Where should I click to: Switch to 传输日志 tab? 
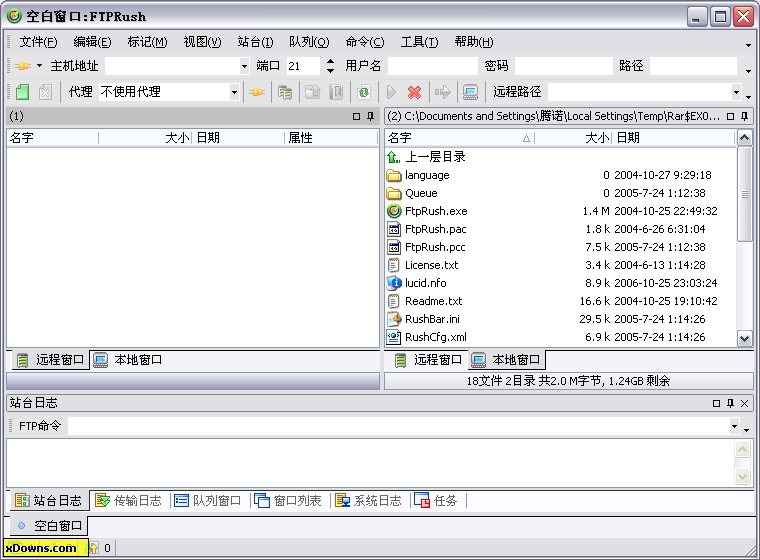click(128, 500)
